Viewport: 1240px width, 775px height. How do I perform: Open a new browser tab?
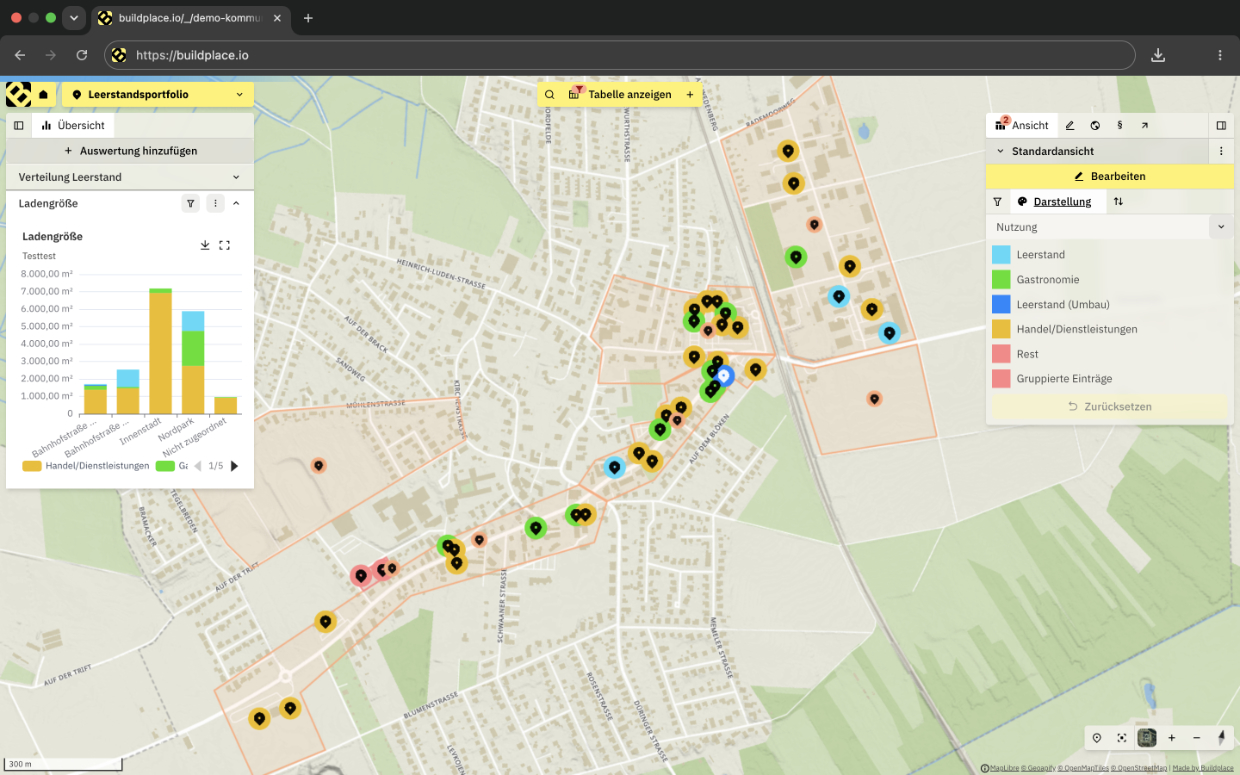308,18
